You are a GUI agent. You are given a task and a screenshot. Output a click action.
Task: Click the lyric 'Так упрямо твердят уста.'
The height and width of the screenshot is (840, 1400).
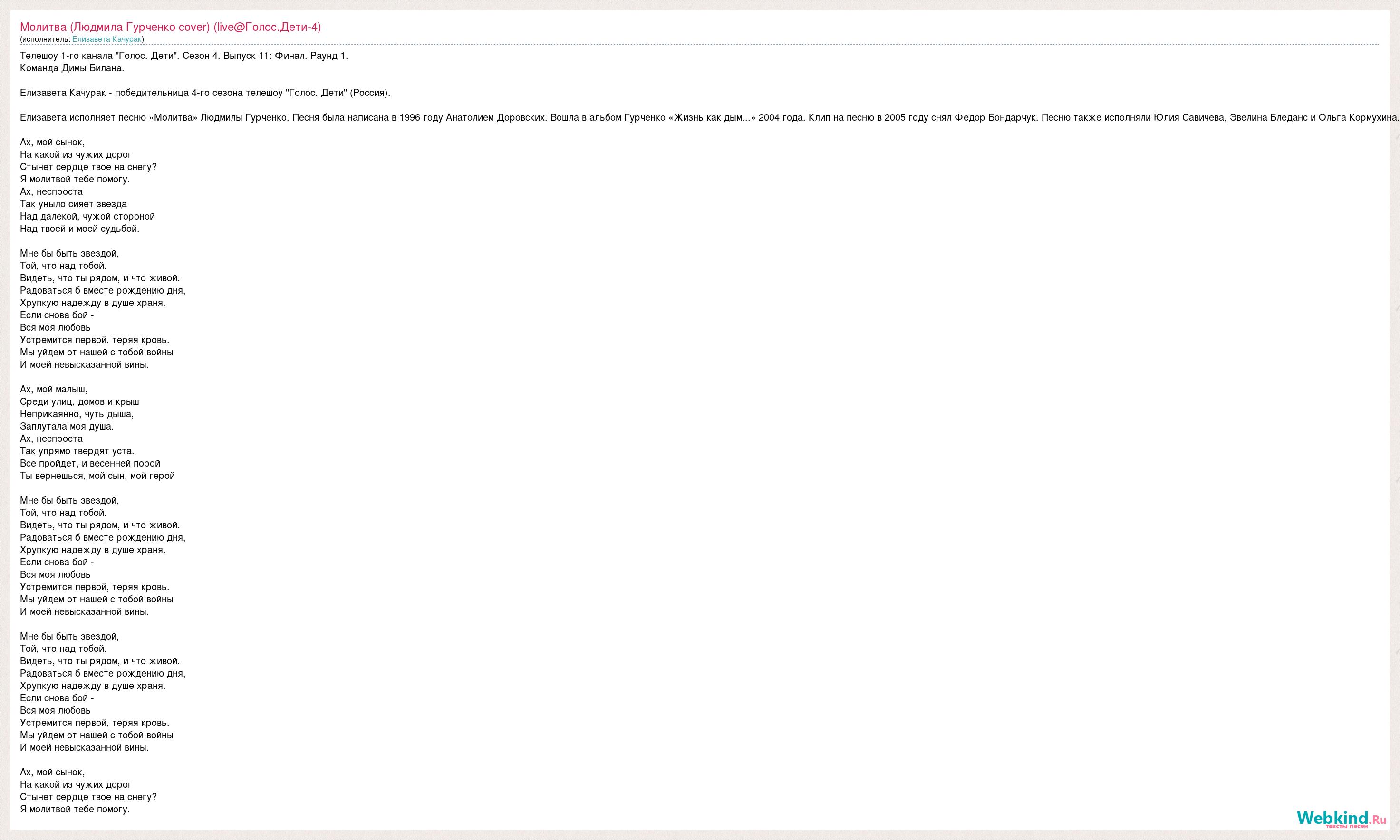(77, 451)
